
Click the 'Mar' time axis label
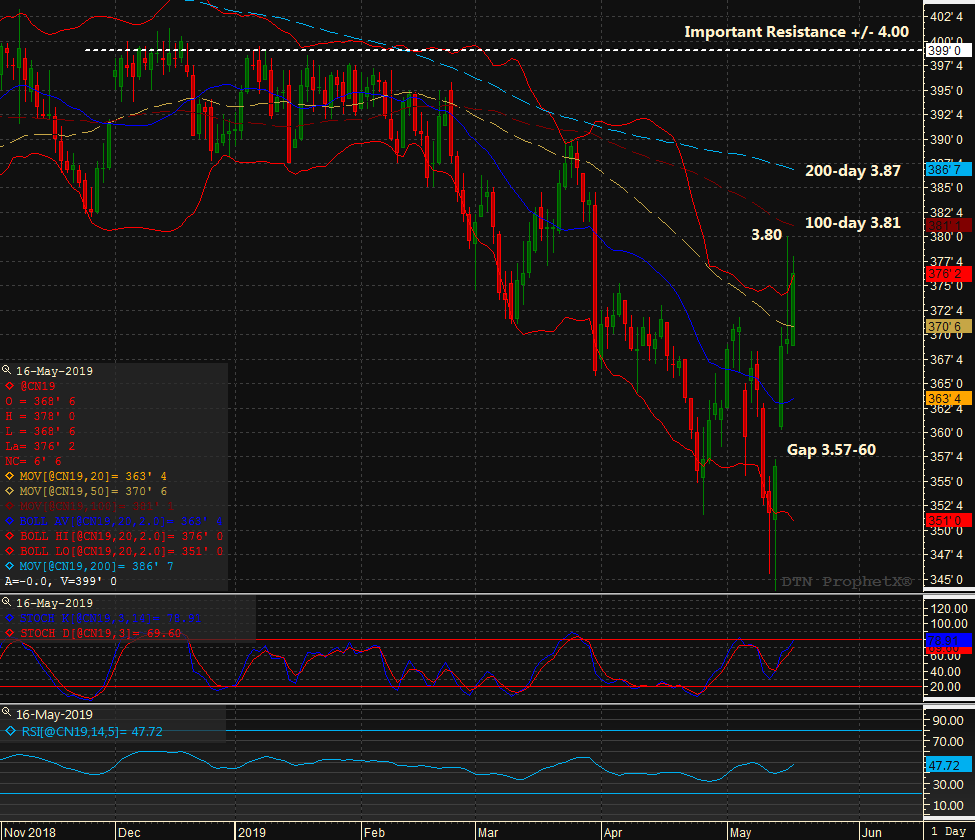pos(488,832)
